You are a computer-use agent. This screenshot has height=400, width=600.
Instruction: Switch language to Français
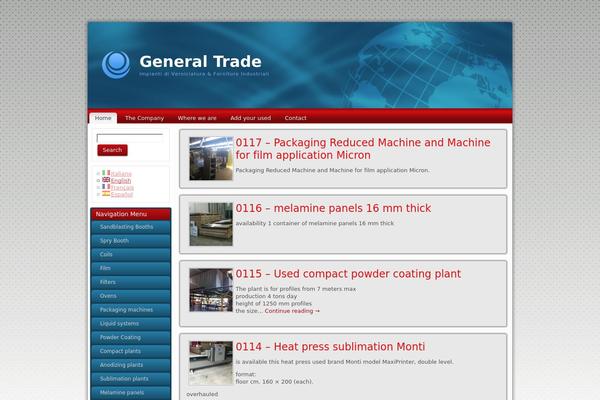click(122, 188)
